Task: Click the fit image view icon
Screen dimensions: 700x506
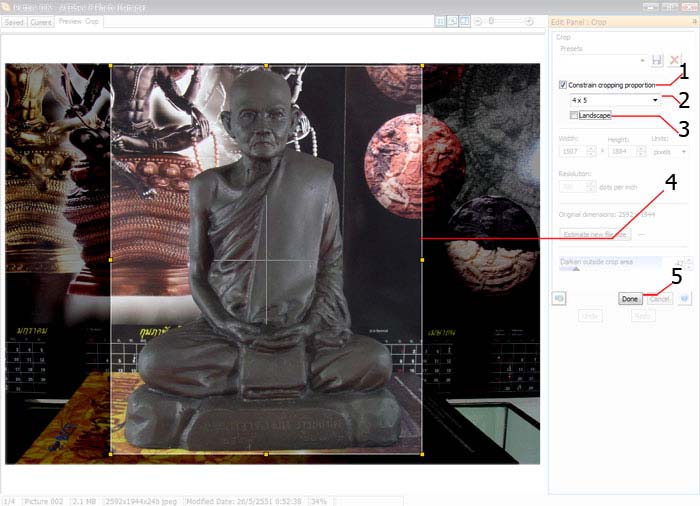Action: (x=452, y=21)
